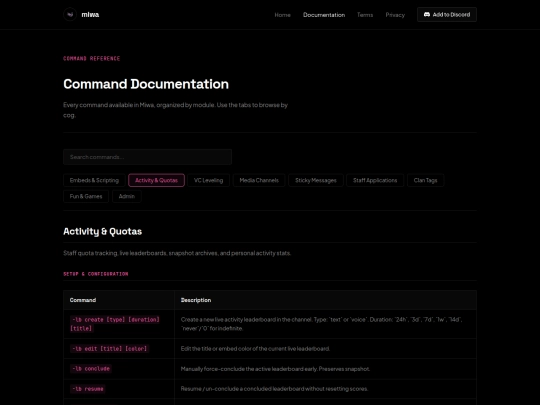Click the 'Create a new live activity leaderboard' description
540x405 pixels.
(322, 324)
